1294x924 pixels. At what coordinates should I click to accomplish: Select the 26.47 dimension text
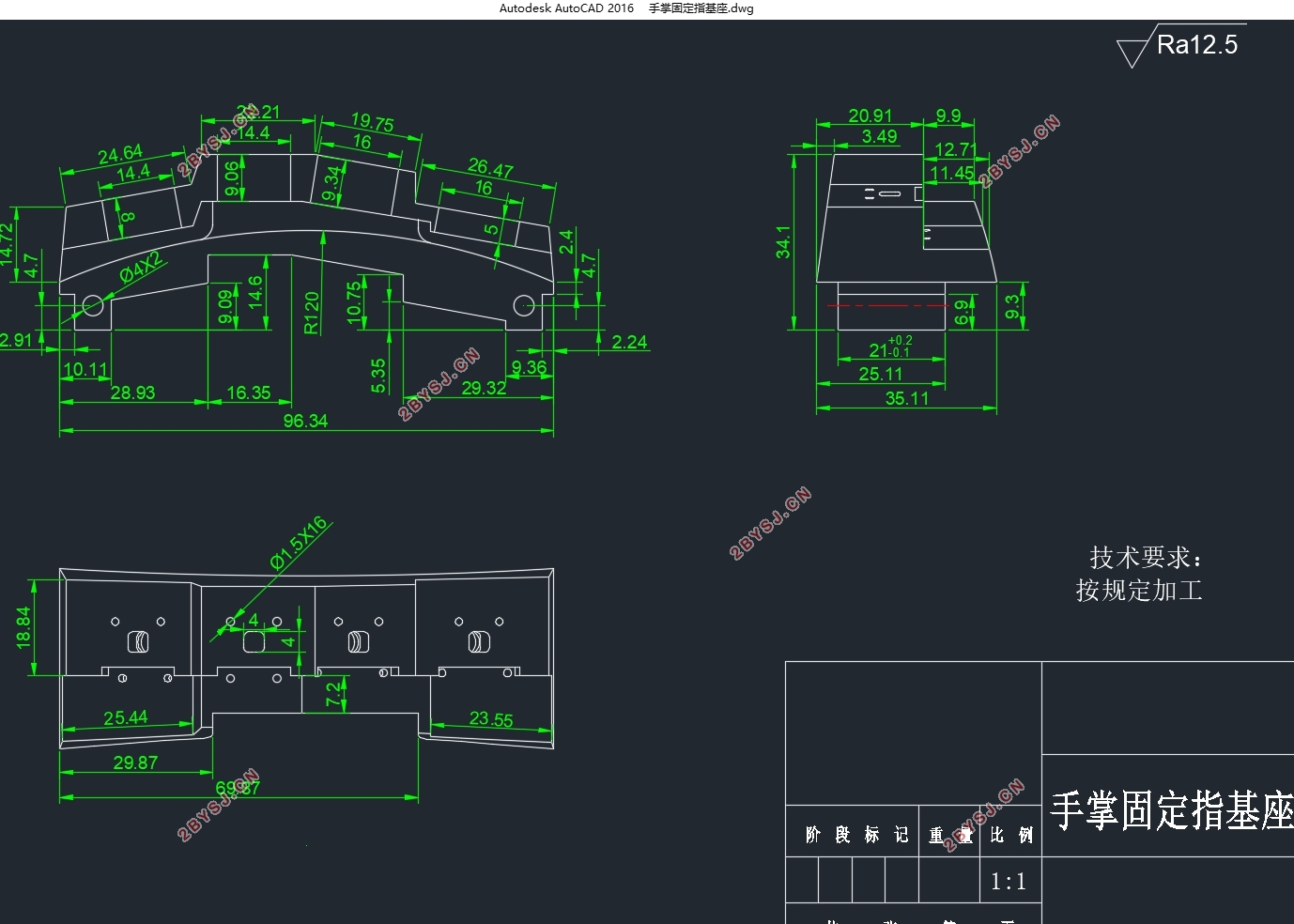tap(490, 168)
